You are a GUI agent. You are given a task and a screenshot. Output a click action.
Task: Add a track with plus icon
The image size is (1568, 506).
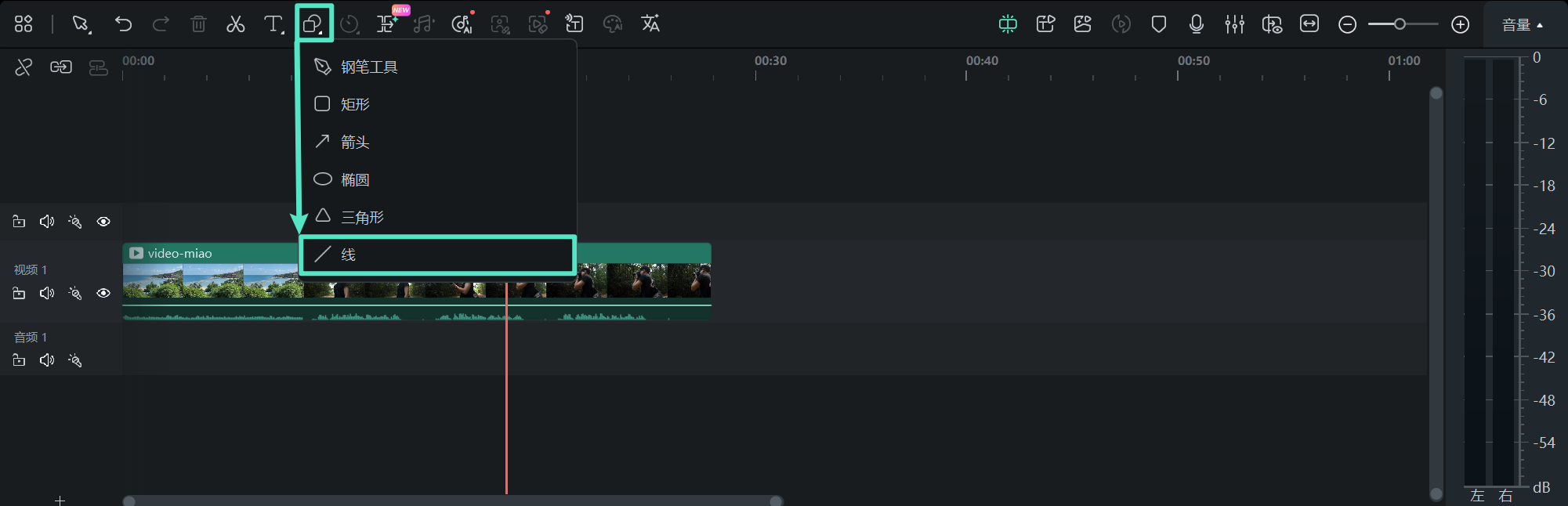tap(60, 500)
